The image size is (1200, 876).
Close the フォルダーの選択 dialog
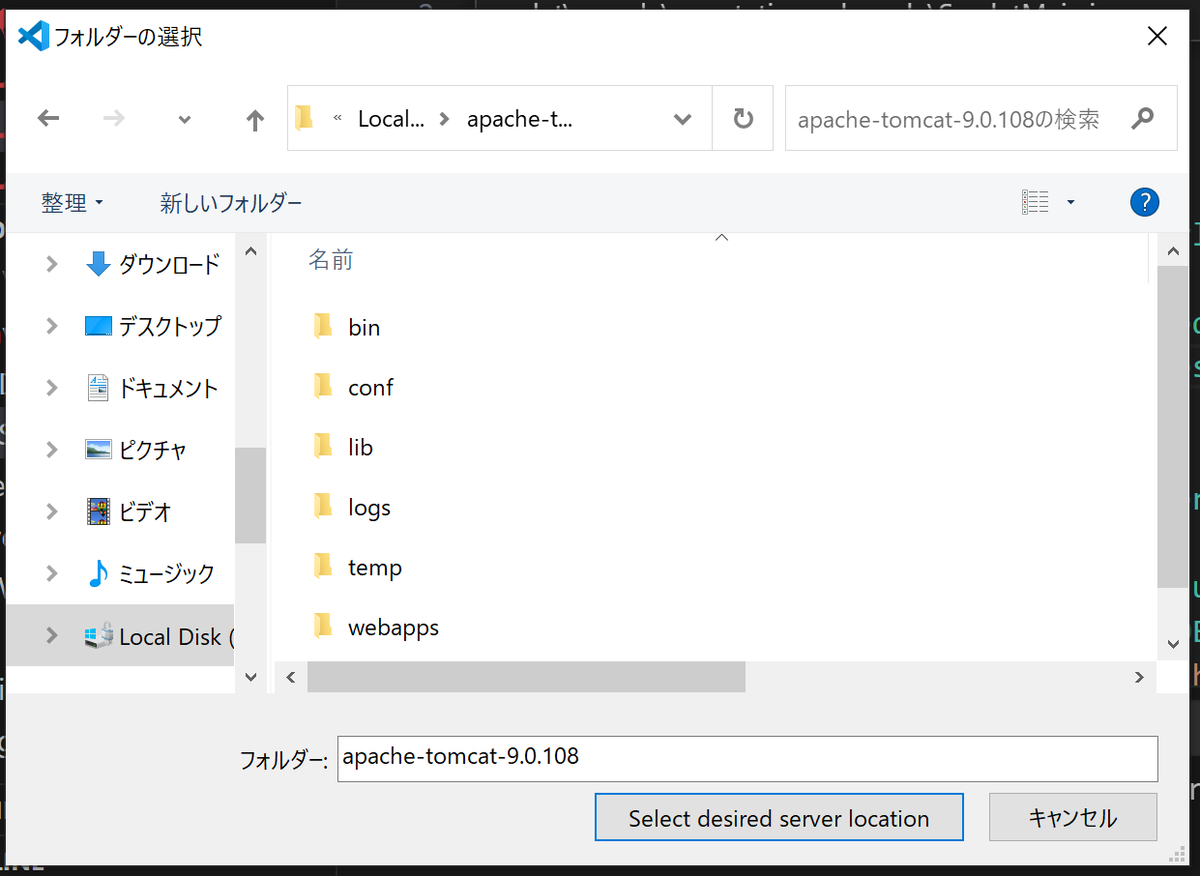click(1157, 37)
